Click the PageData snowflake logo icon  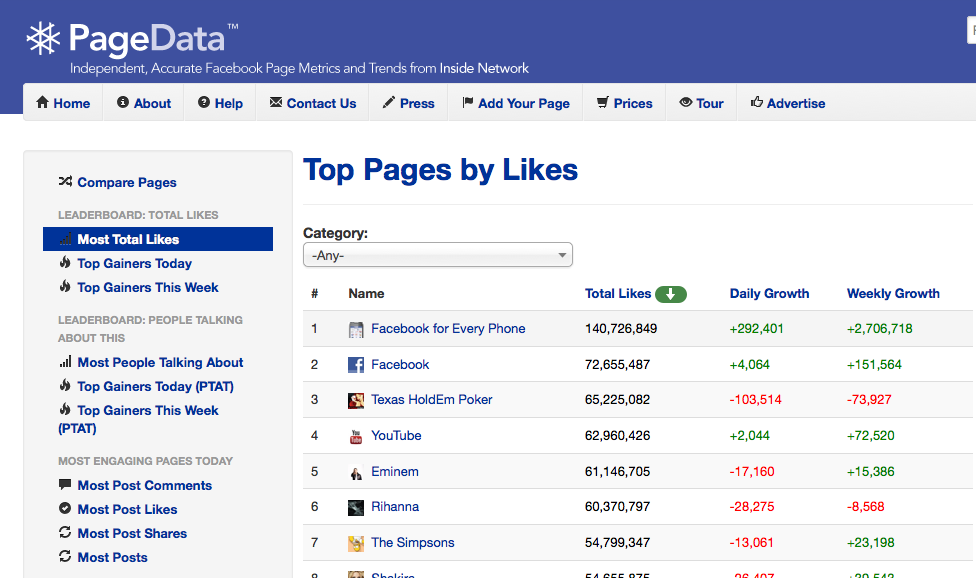(x=43, y=39)
